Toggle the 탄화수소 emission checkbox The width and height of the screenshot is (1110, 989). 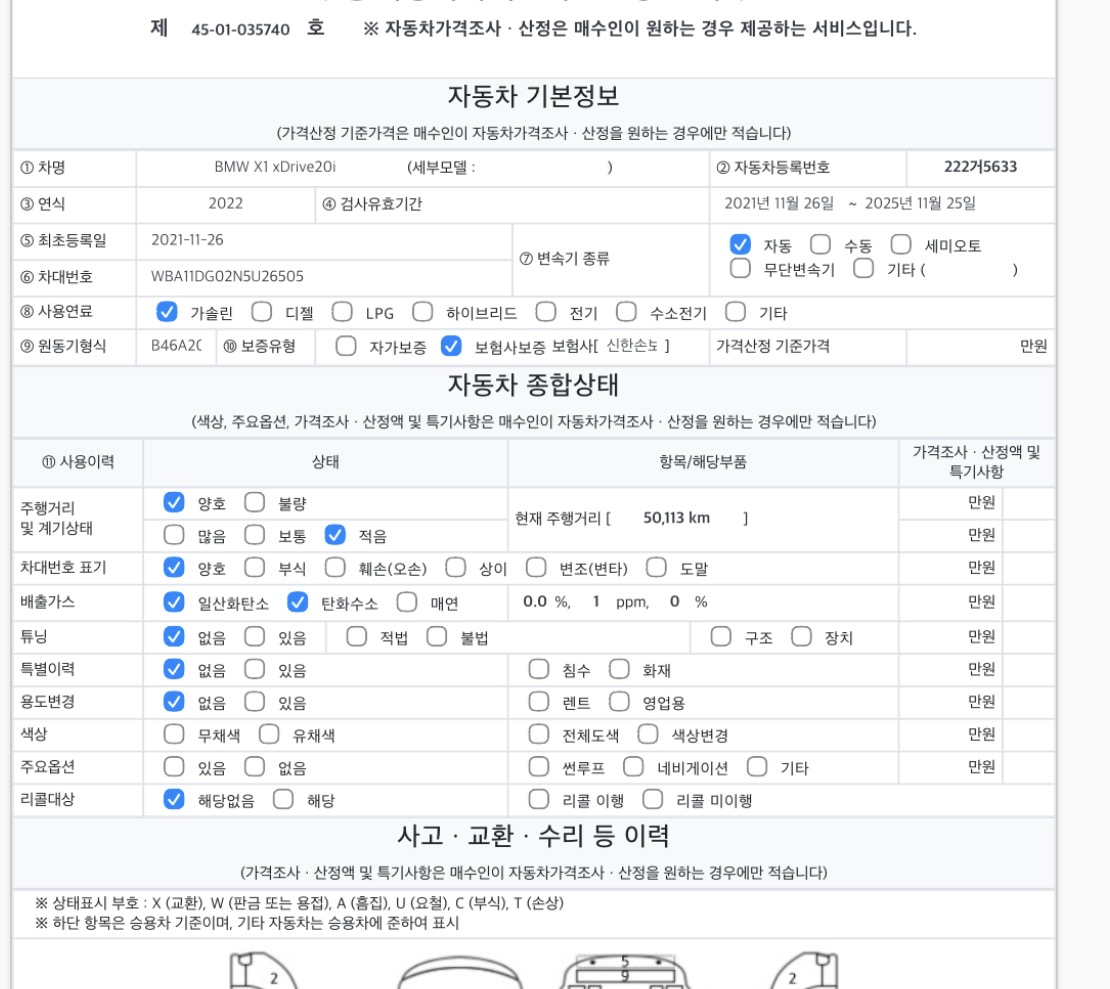(x=297, y=602)
